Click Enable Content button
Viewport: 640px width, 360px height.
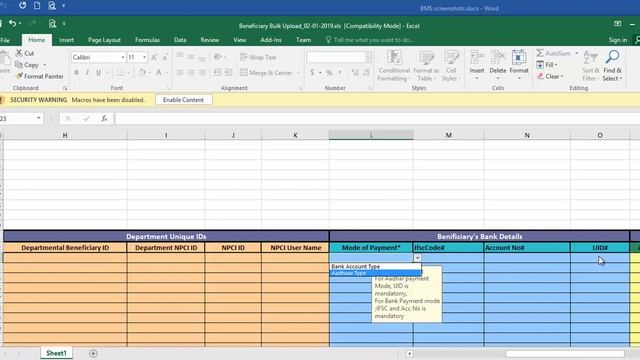point(183,100)
